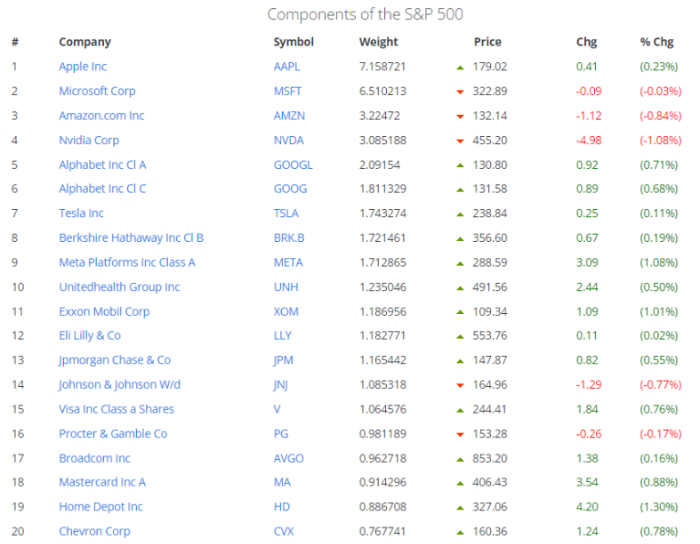Image resolution: width=700 pixels, height=544 pixels.
Task: Click the Apple weight value 7.158721
Action: click(x=383, y=66)
